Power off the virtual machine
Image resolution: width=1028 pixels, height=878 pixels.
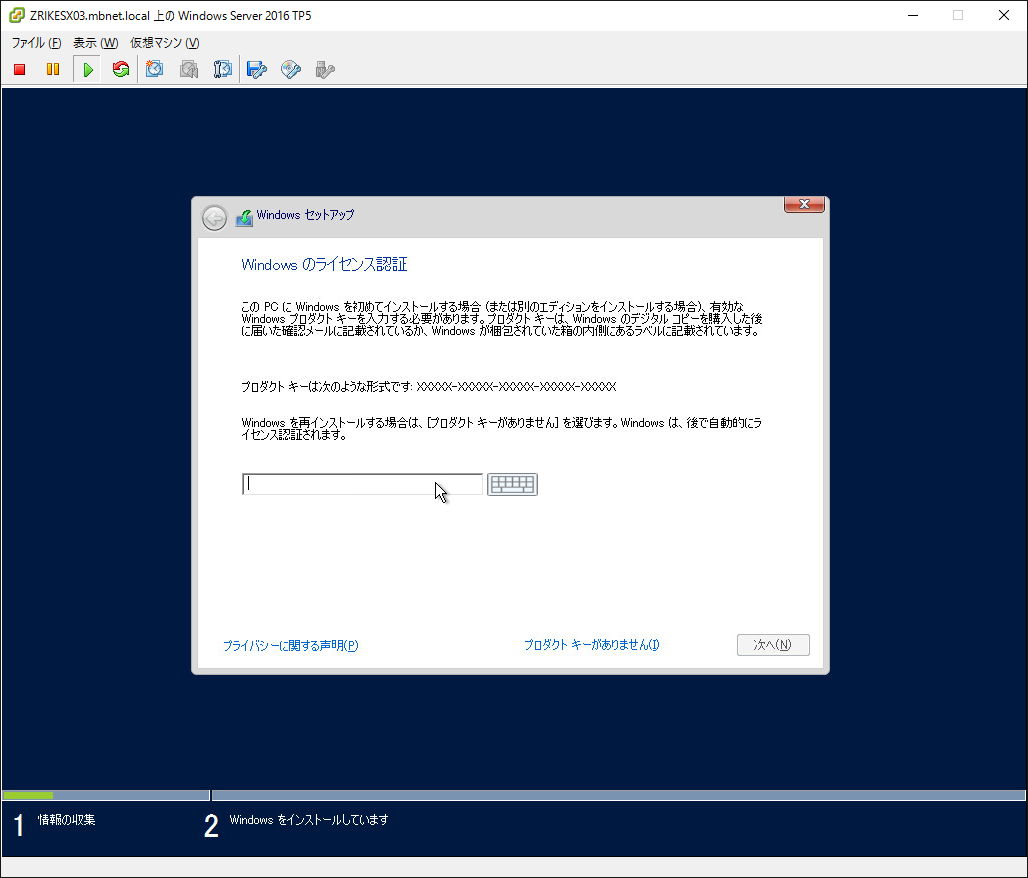pyautogui.click(x=18, y=69)
